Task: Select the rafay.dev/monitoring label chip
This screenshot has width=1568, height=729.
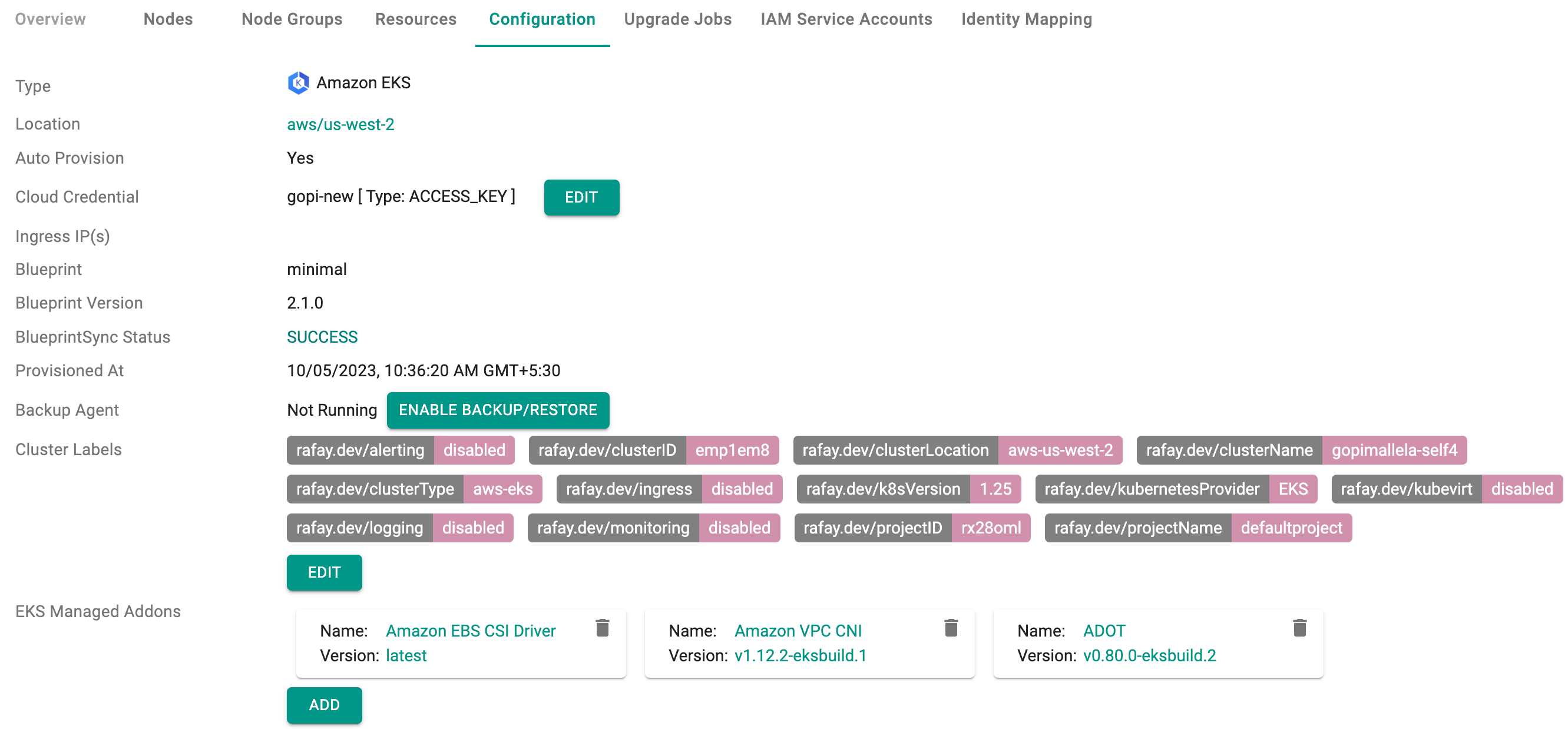Action: [654, 528]
